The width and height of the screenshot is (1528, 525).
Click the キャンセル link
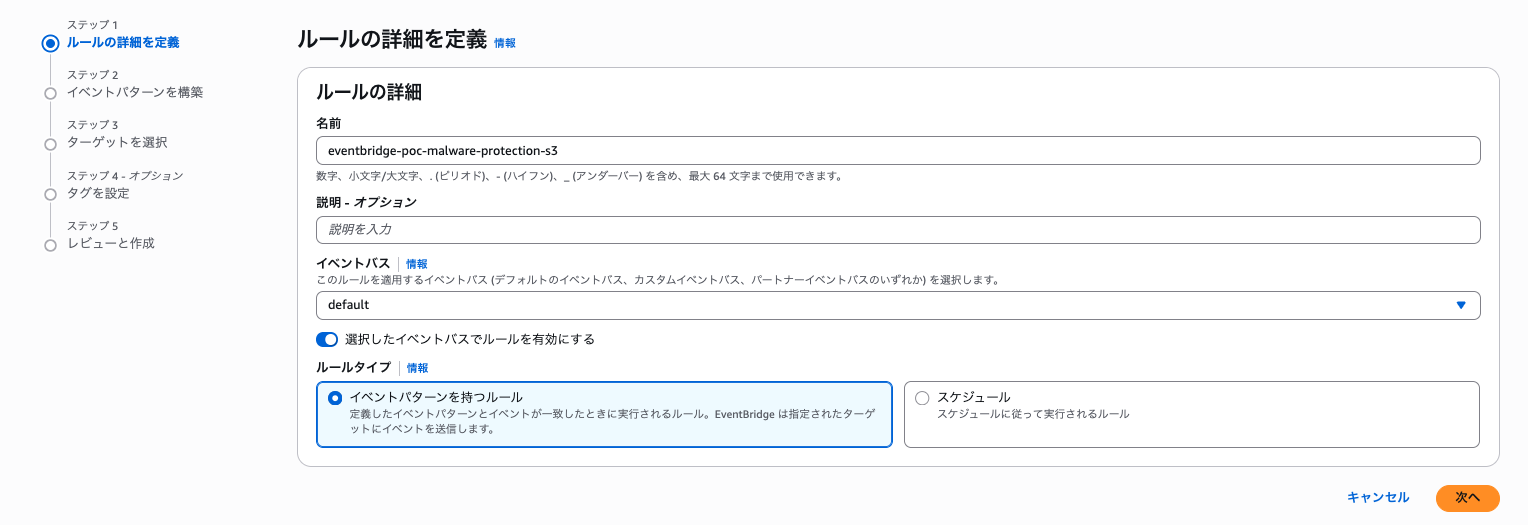pos(1377,497)
